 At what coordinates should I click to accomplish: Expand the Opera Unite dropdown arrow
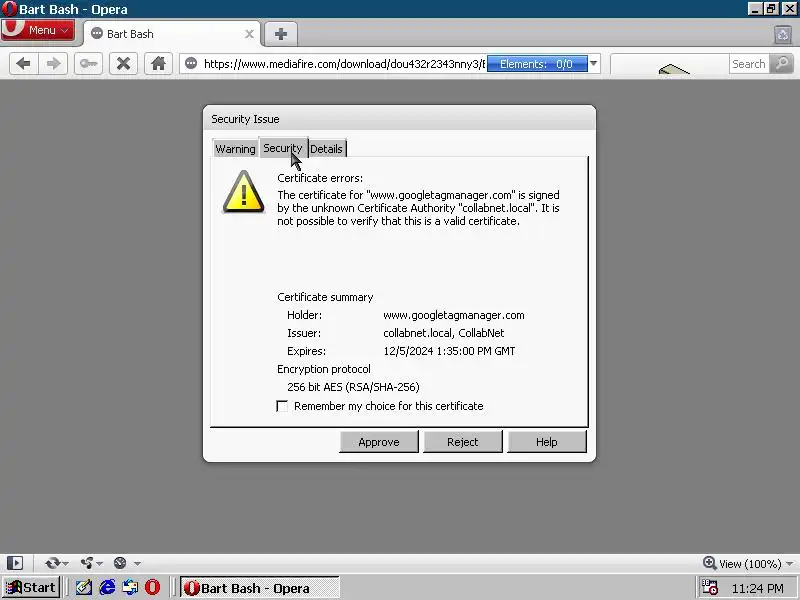[x=99, y=564]
